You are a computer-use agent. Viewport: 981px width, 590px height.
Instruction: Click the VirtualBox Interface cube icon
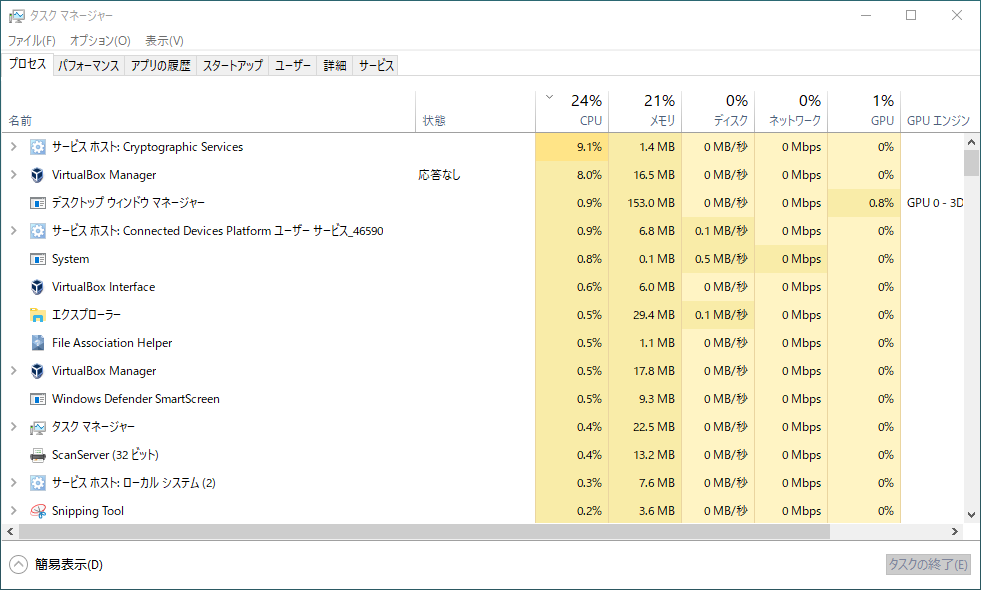[38, 287]
